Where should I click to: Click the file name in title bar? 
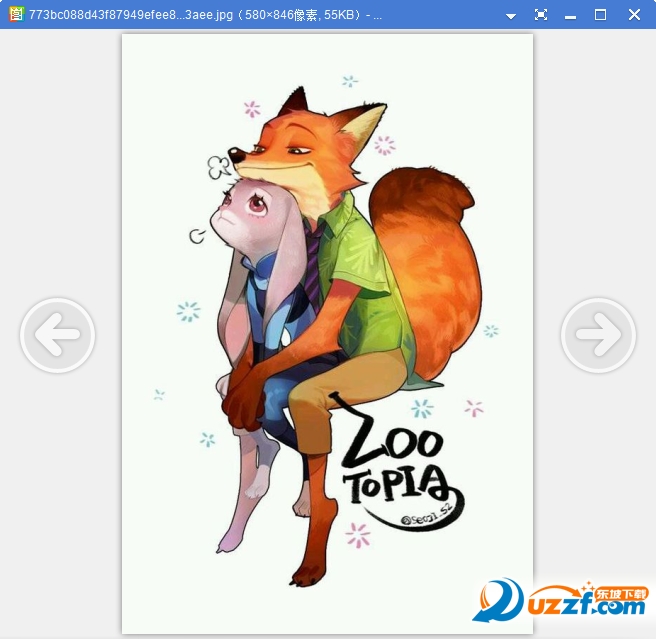coord(131,15)
